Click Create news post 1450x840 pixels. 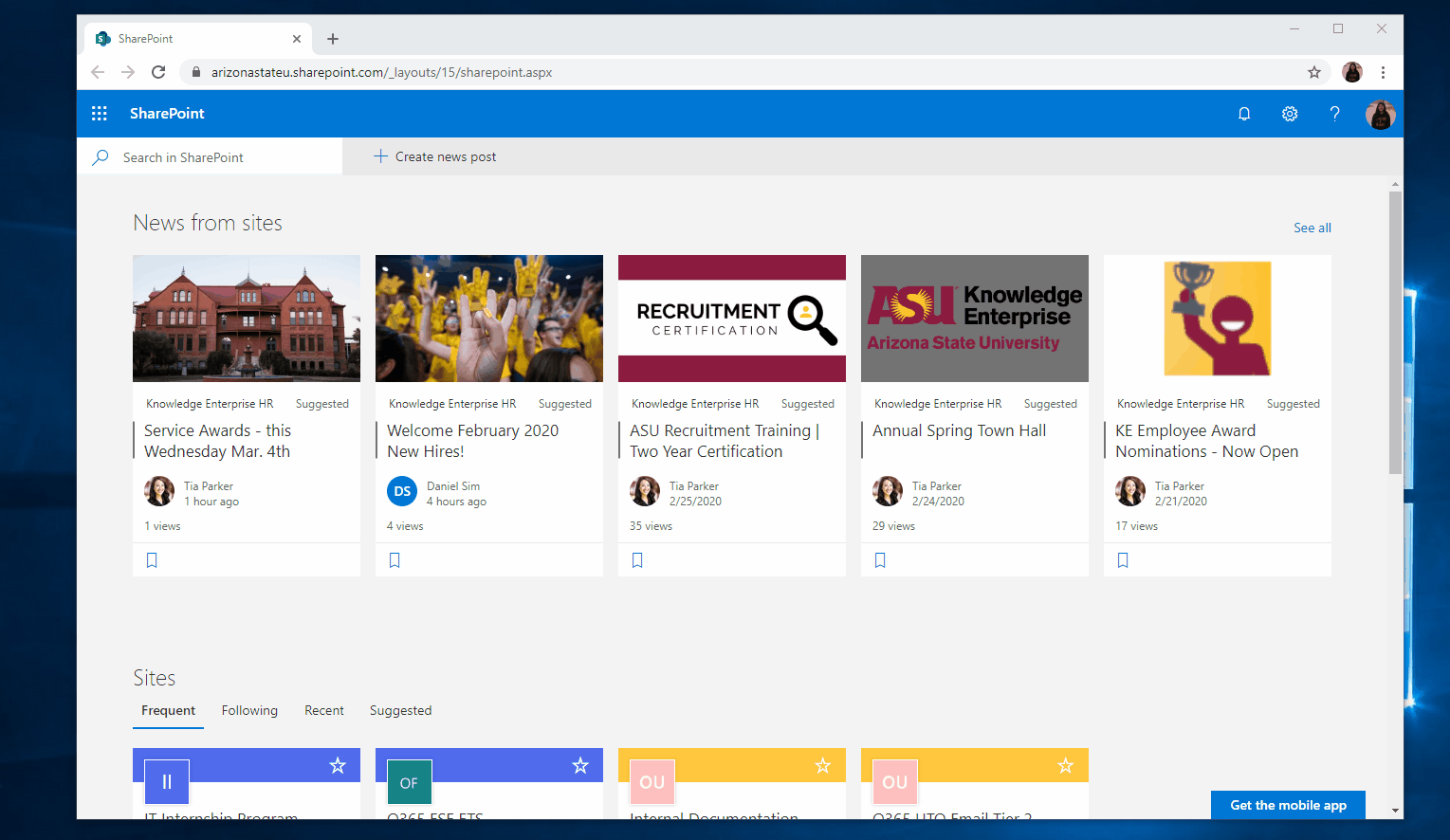435,156
